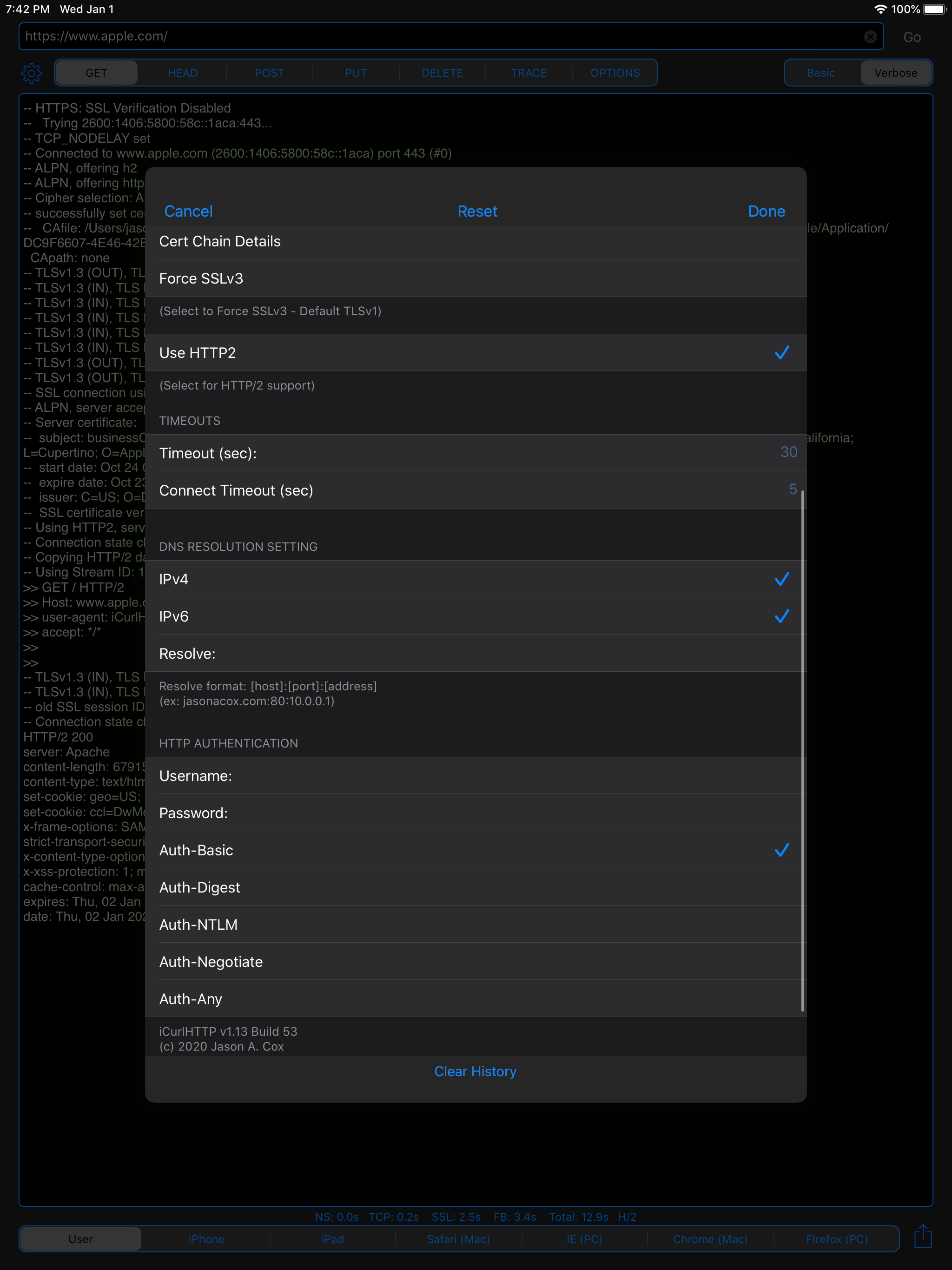
Task: Click the settings panel scrollbar
Action: pyautogui.click(x=802, y=747)
